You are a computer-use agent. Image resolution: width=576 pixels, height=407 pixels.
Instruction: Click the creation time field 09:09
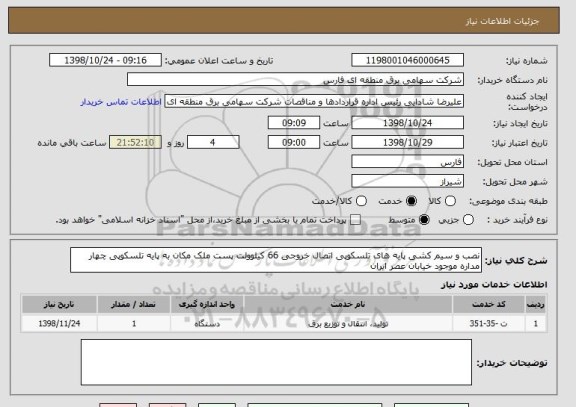pyautogui.click(x=294, y=123)
